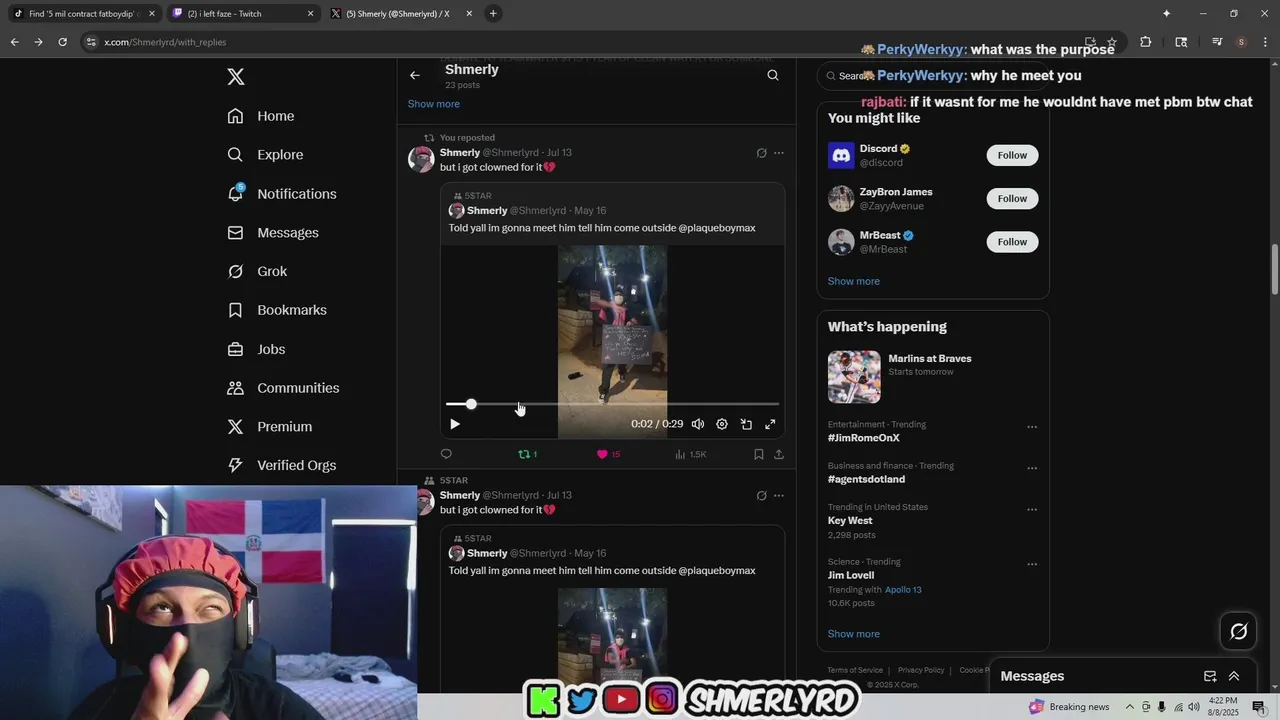Open Shmerly's avatar on the first tweet

(x=421, y=159)
